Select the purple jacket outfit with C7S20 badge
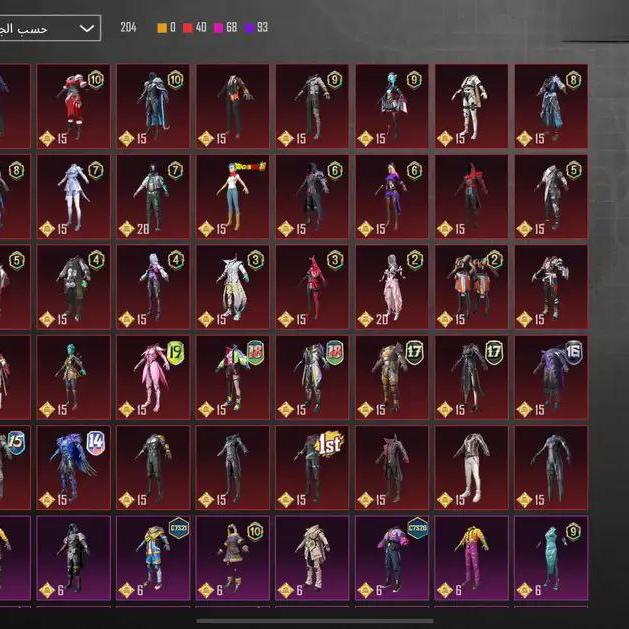629x629 pixels. click(392, 558)
